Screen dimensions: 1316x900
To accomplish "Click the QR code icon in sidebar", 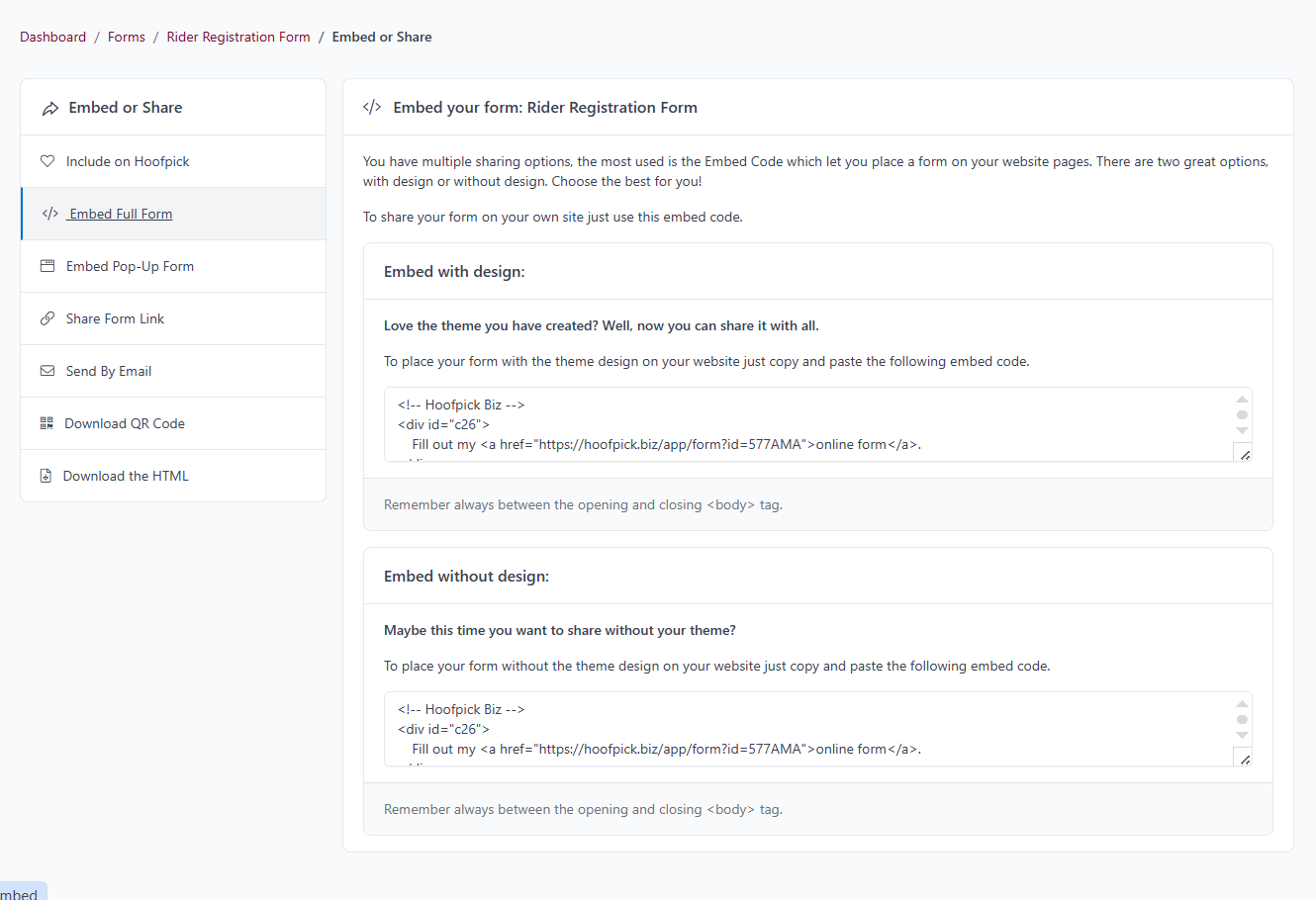I will point(47,423).
